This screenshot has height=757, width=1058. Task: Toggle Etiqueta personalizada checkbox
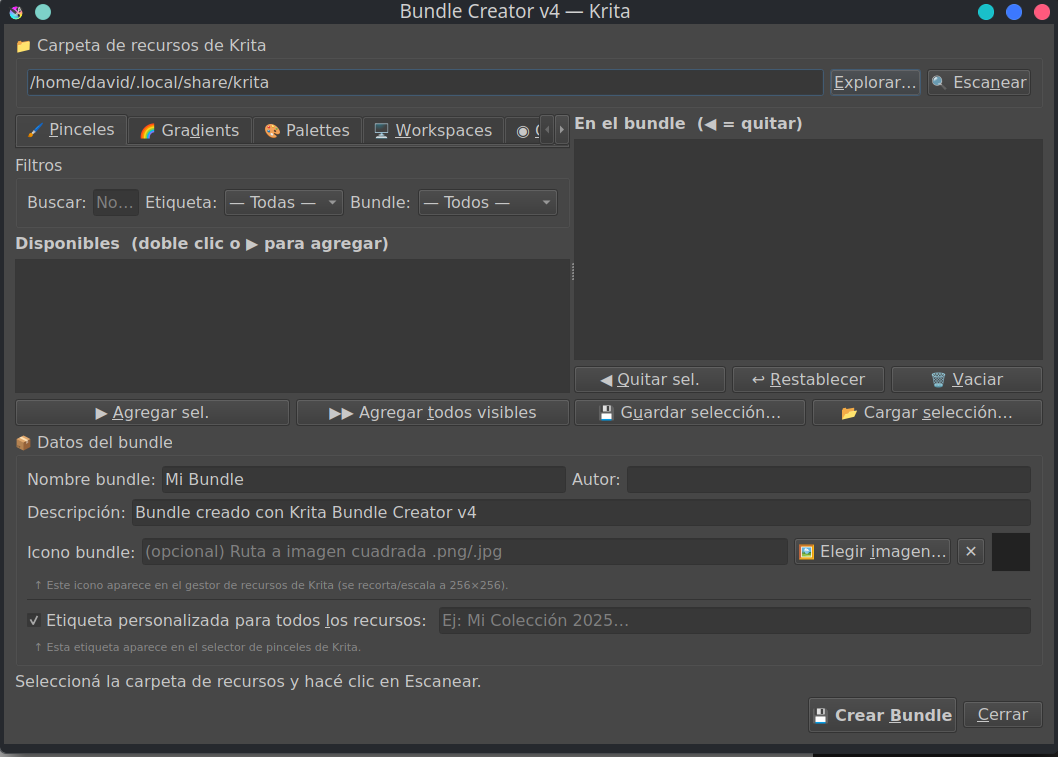(x=34, y=621)
